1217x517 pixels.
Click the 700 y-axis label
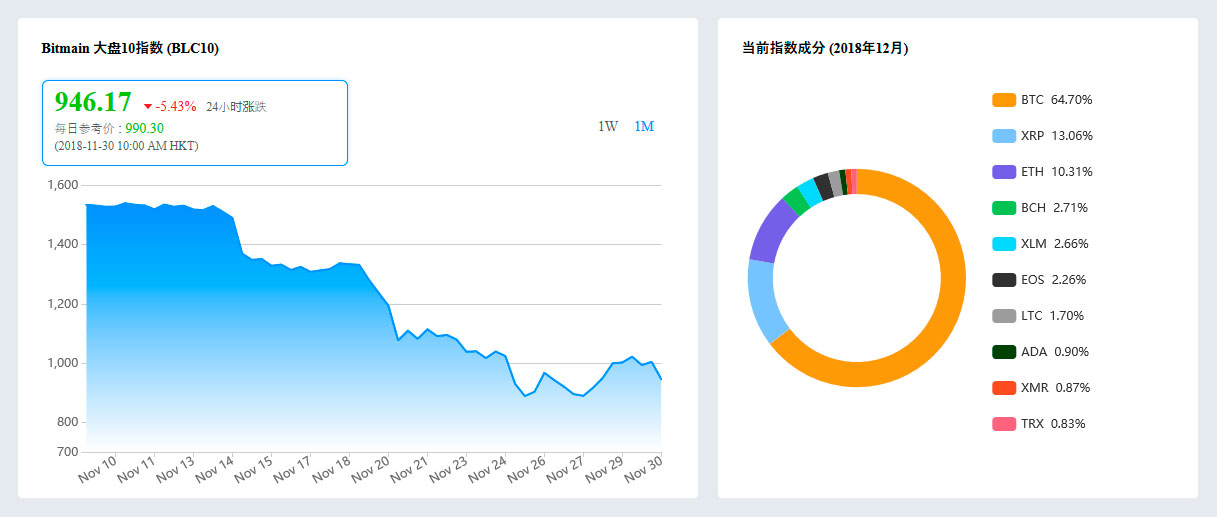(x=68, y=452)
